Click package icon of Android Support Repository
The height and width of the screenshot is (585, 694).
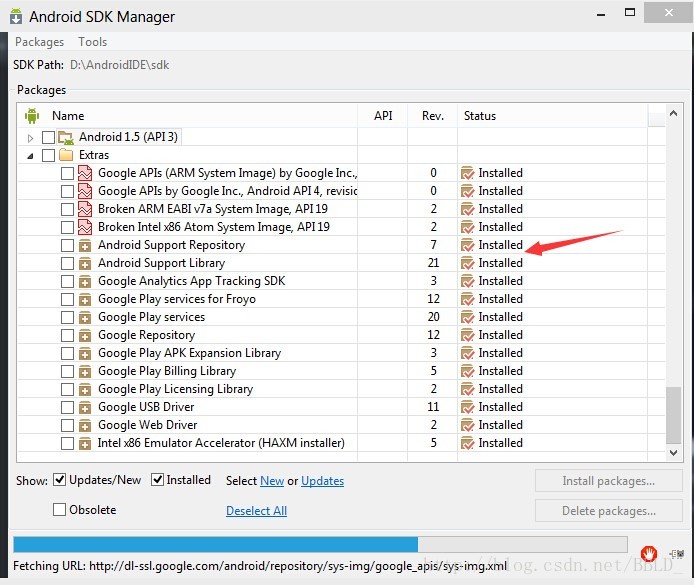(x=85, y=245)
